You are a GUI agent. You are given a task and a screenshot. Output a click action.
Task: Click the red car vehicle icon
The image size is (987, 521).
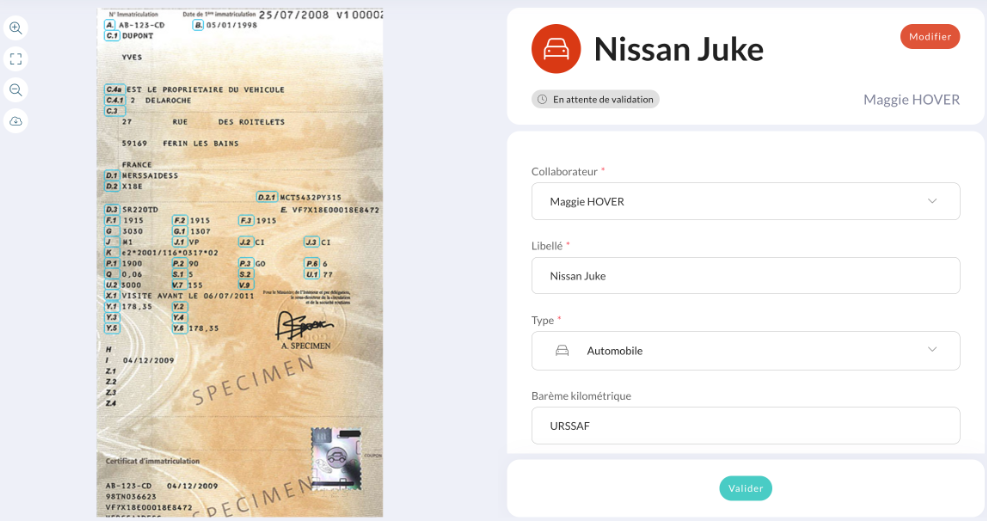(556, 48)
